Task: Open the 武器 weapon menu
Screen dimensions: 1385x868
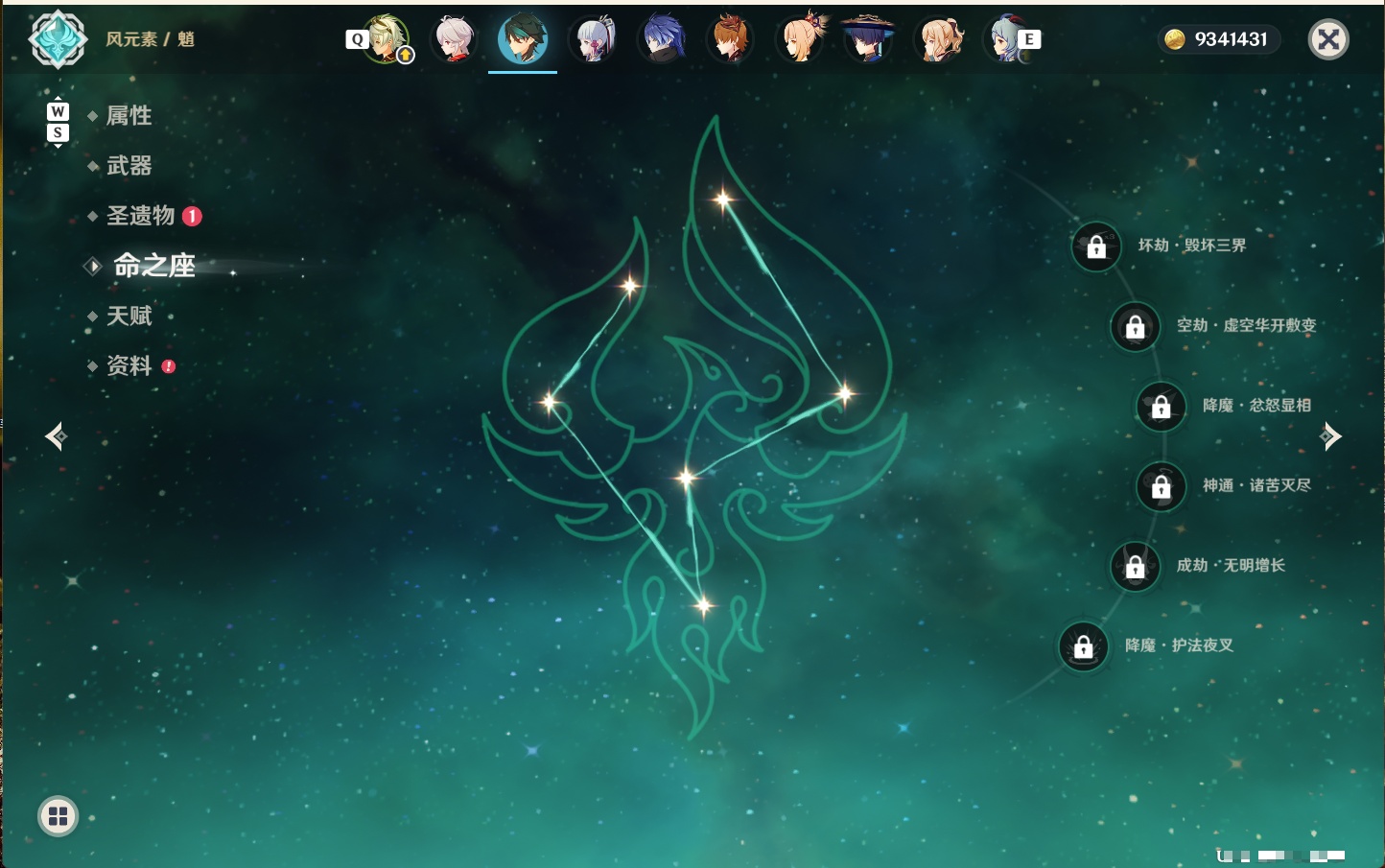Action: click(x=129, y=166)
